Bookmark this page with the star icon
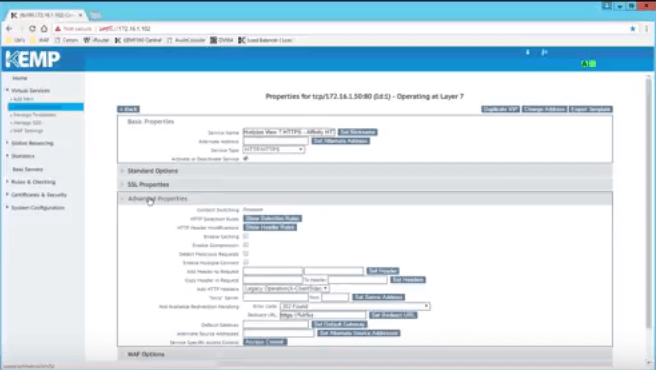The image size is (656, 370). 633,28
